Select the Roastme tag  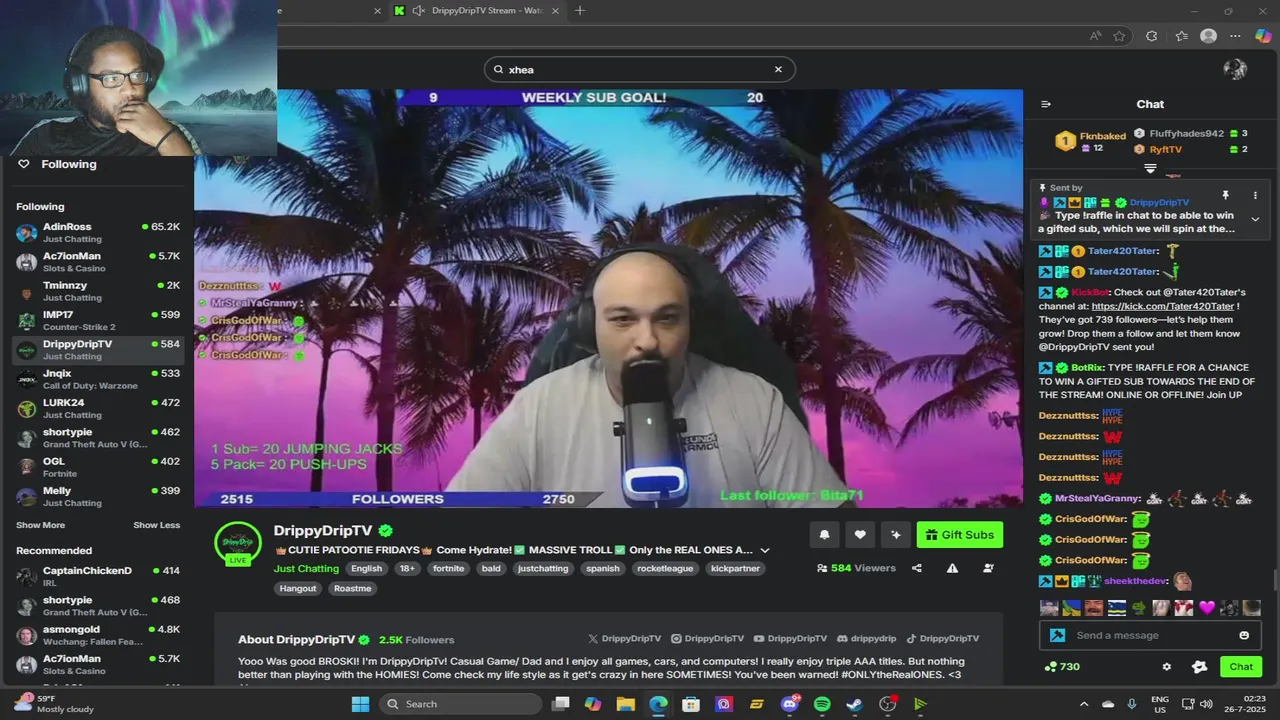pos(352,588)
